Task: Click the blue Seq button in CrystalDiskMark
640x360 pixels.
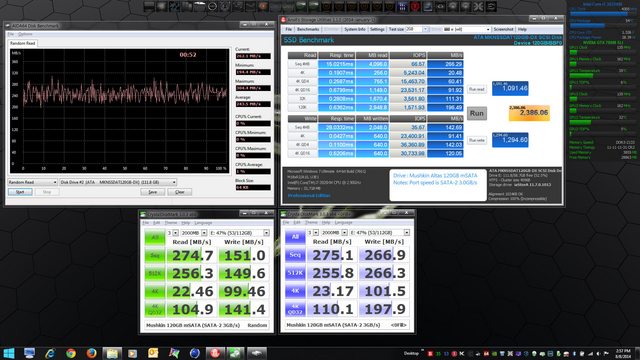Action: coord(295,255)
